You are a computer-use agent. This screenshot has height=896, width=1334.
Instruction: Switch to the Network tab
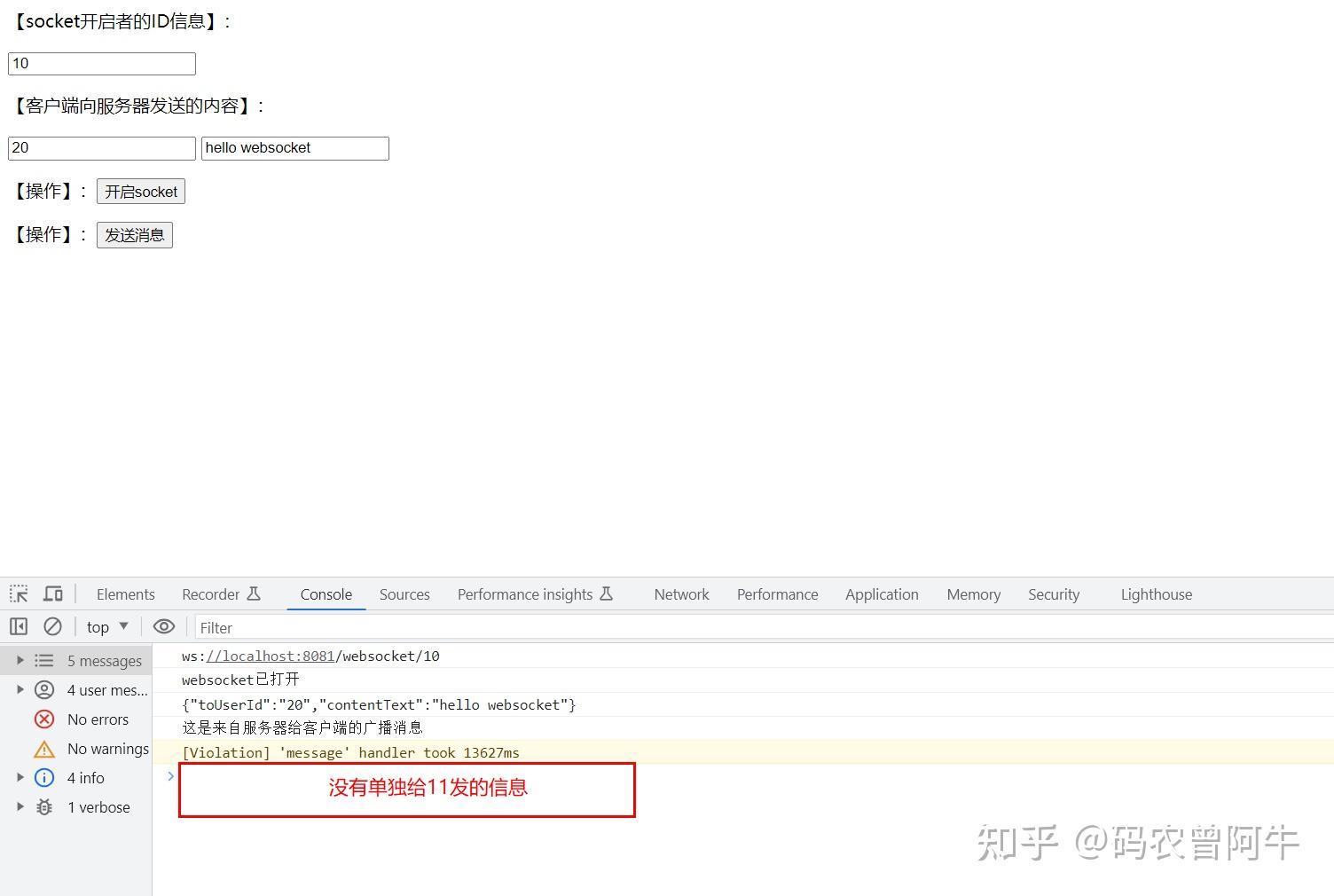click(681, 594)
